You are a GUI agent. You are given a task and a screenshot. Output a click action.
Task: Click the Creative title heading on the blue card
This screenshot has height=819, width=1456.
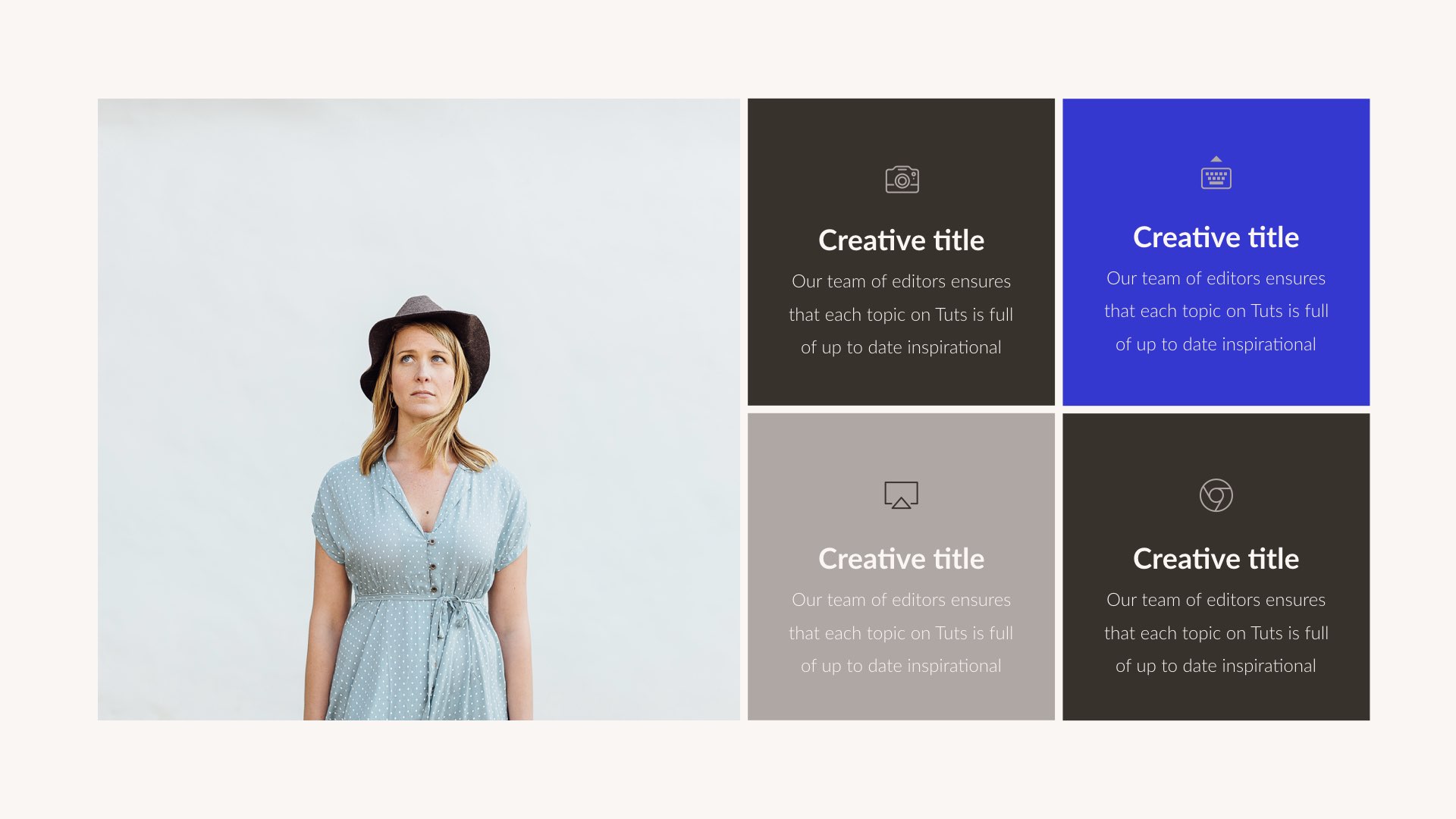(x=1216, y=237)
